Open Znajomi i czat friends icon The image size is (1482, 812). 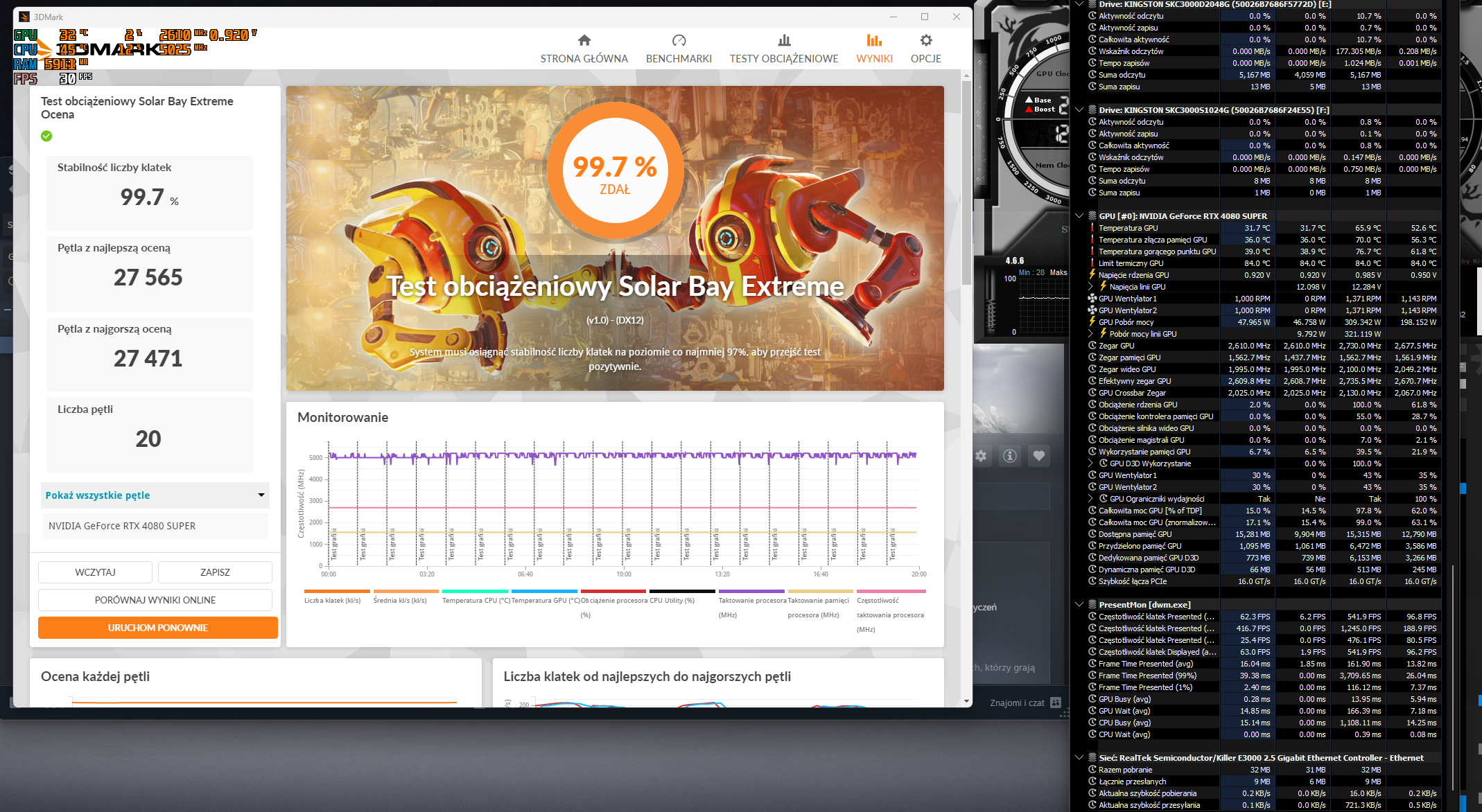(1056, 703)
